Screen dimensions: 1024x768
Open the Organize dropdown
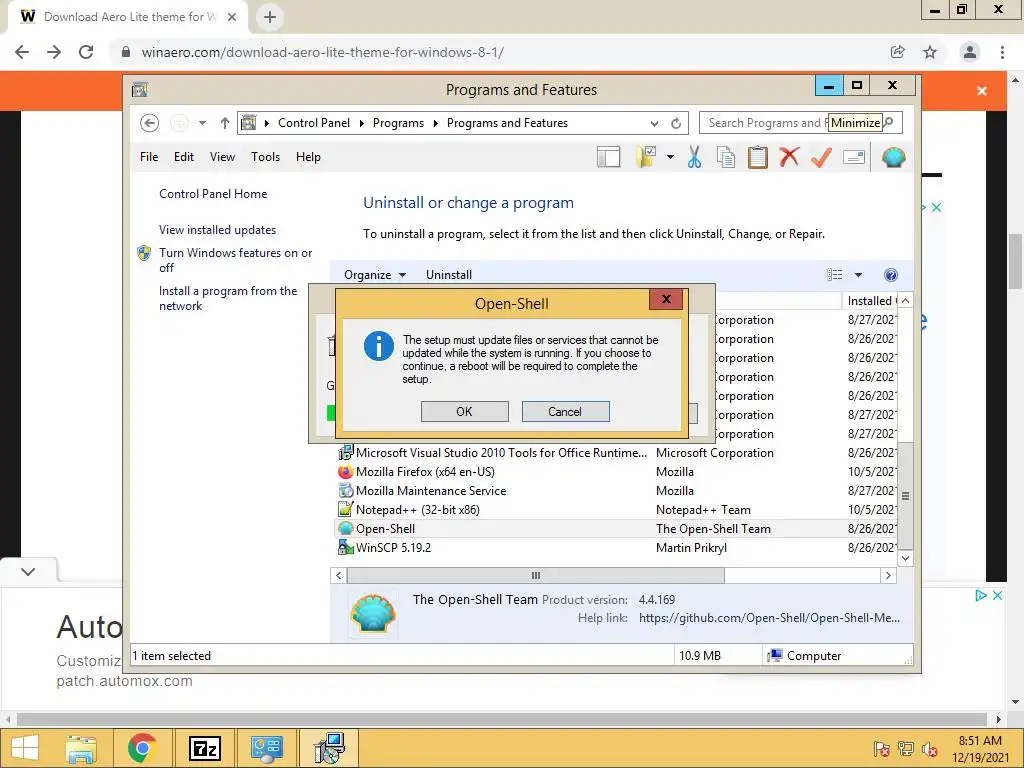coord(375,275)
